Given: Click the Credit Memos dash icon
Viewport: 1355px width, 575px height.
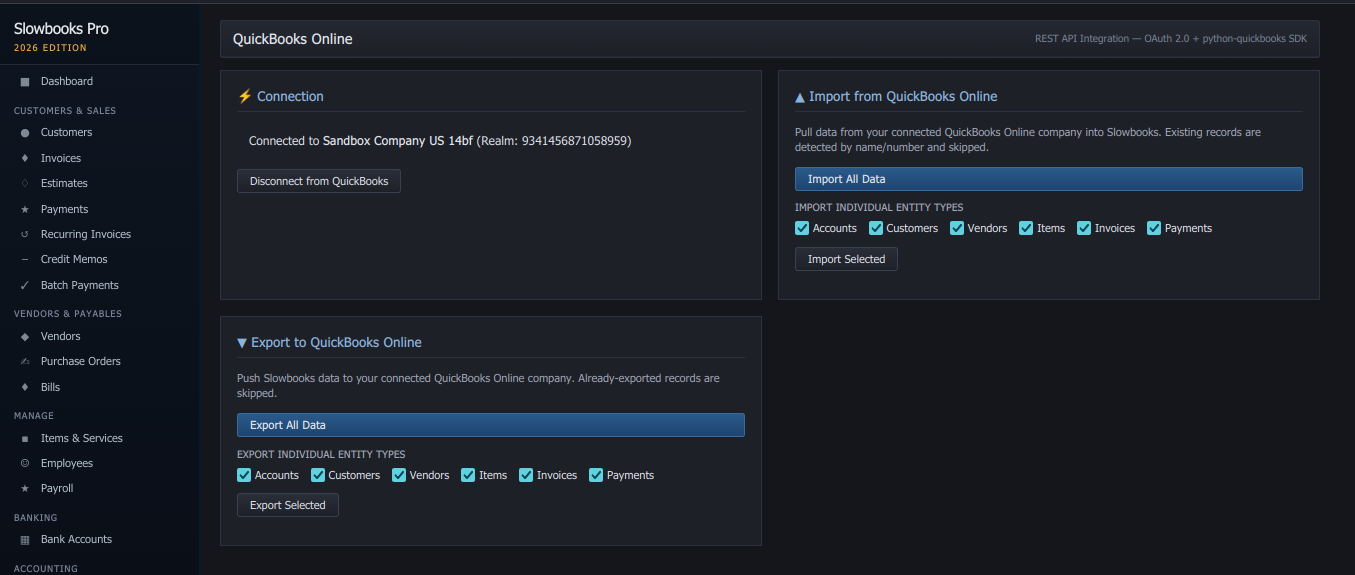Looking at the screenshot, I should (25, 259).
